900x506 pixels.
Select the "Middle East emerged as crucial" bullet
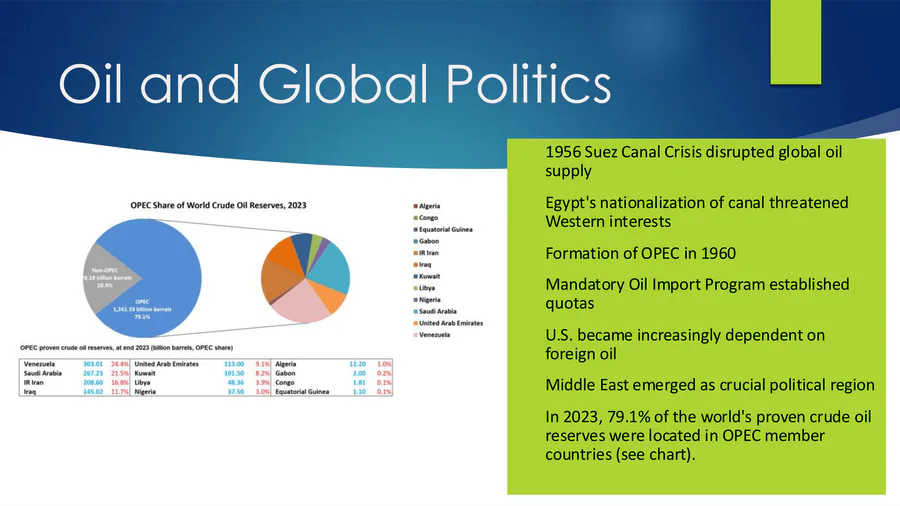pos(710,385)
